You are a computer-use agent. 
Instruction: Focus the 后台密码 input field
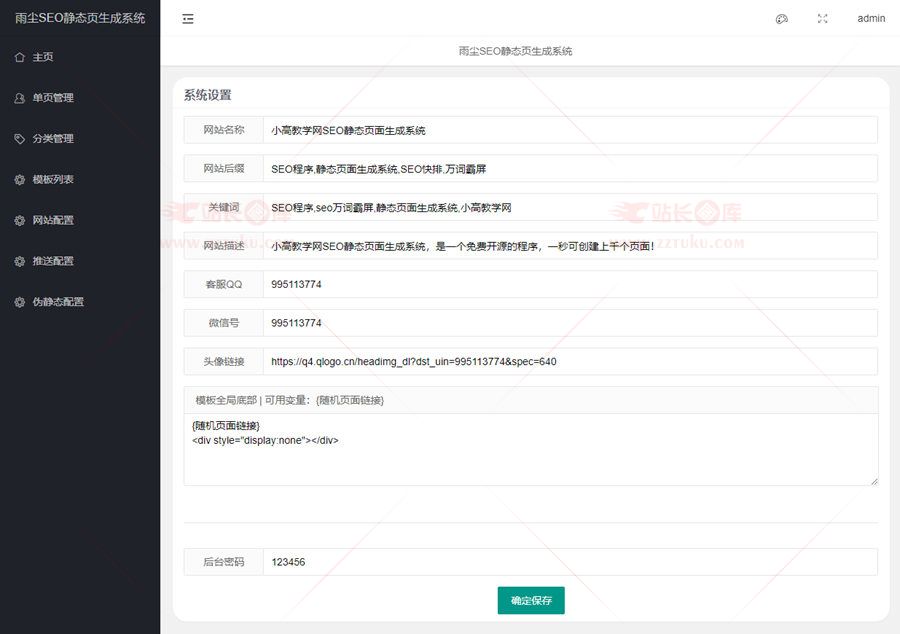coord(570,562)
